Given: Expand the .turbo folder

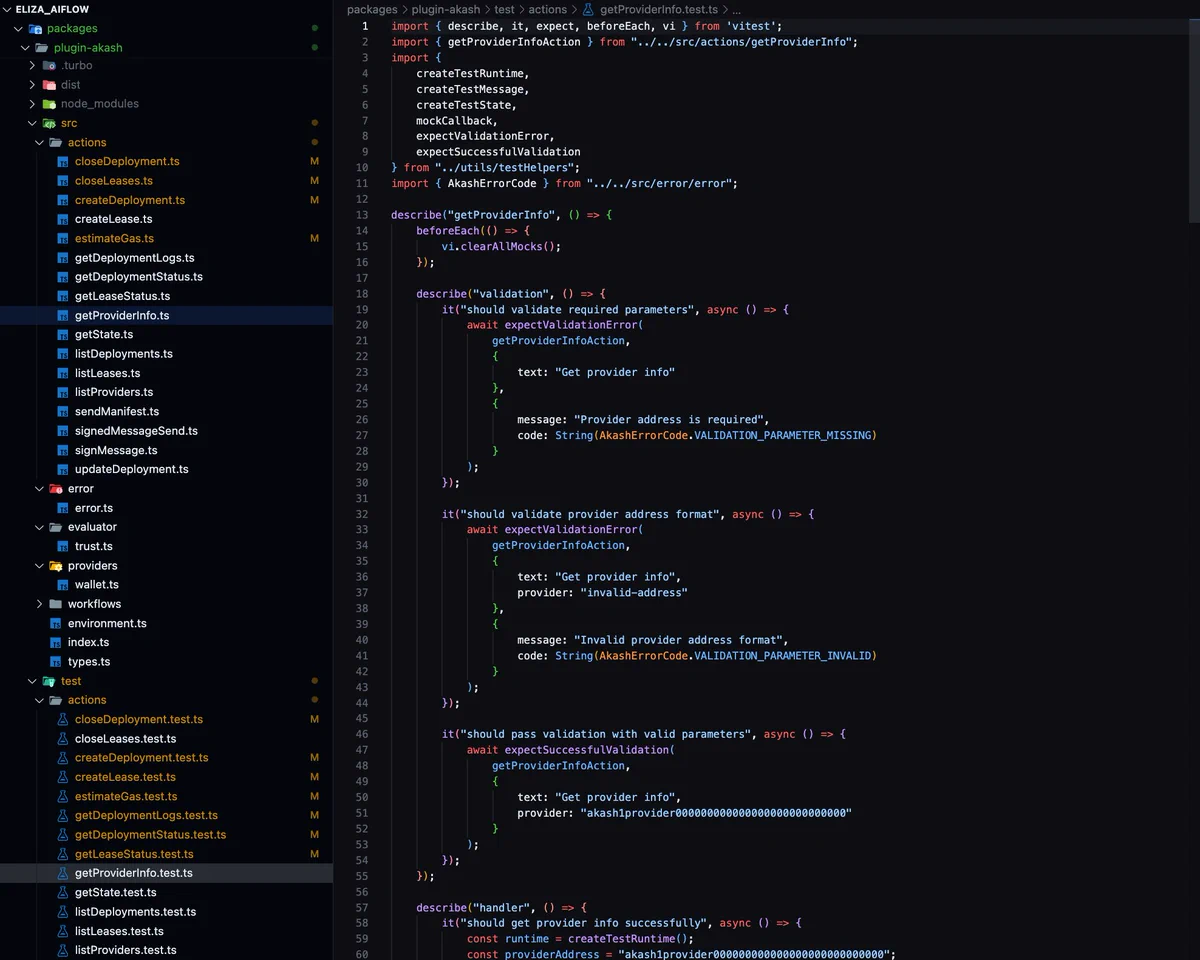Looking at the screenshot, I should [x=33, y=66].
